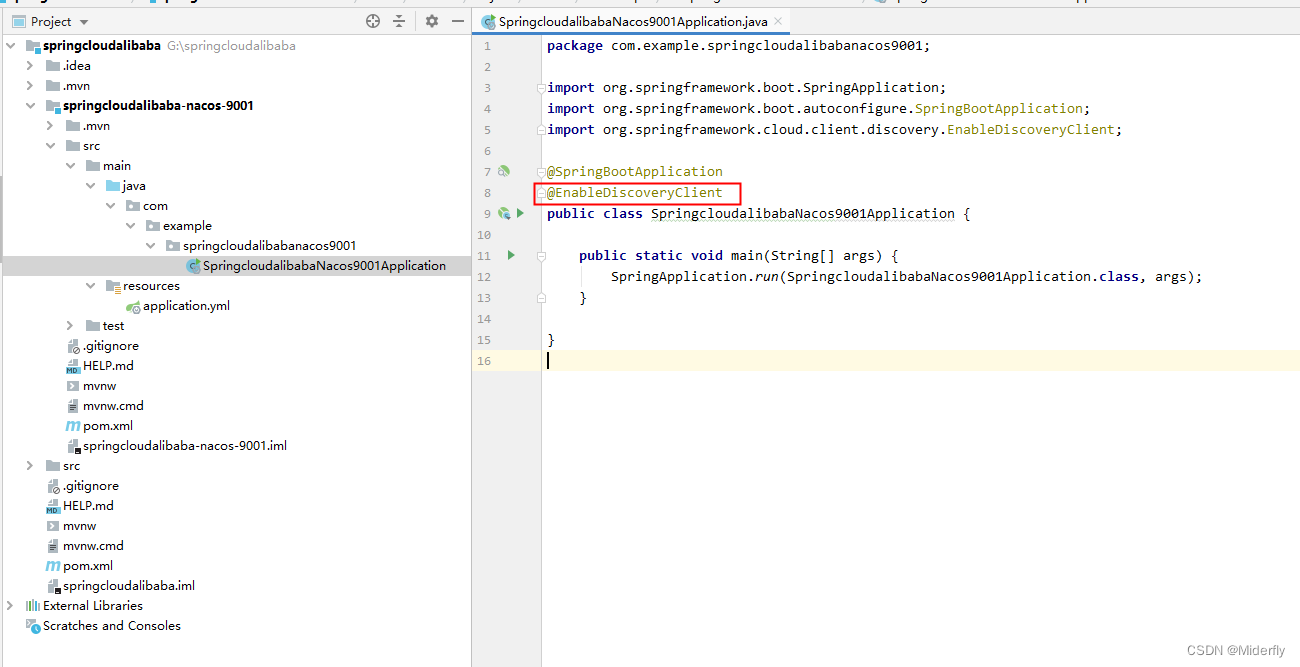Expand the .idea folder arrow
1300x667 pixels.
(31, 66)
